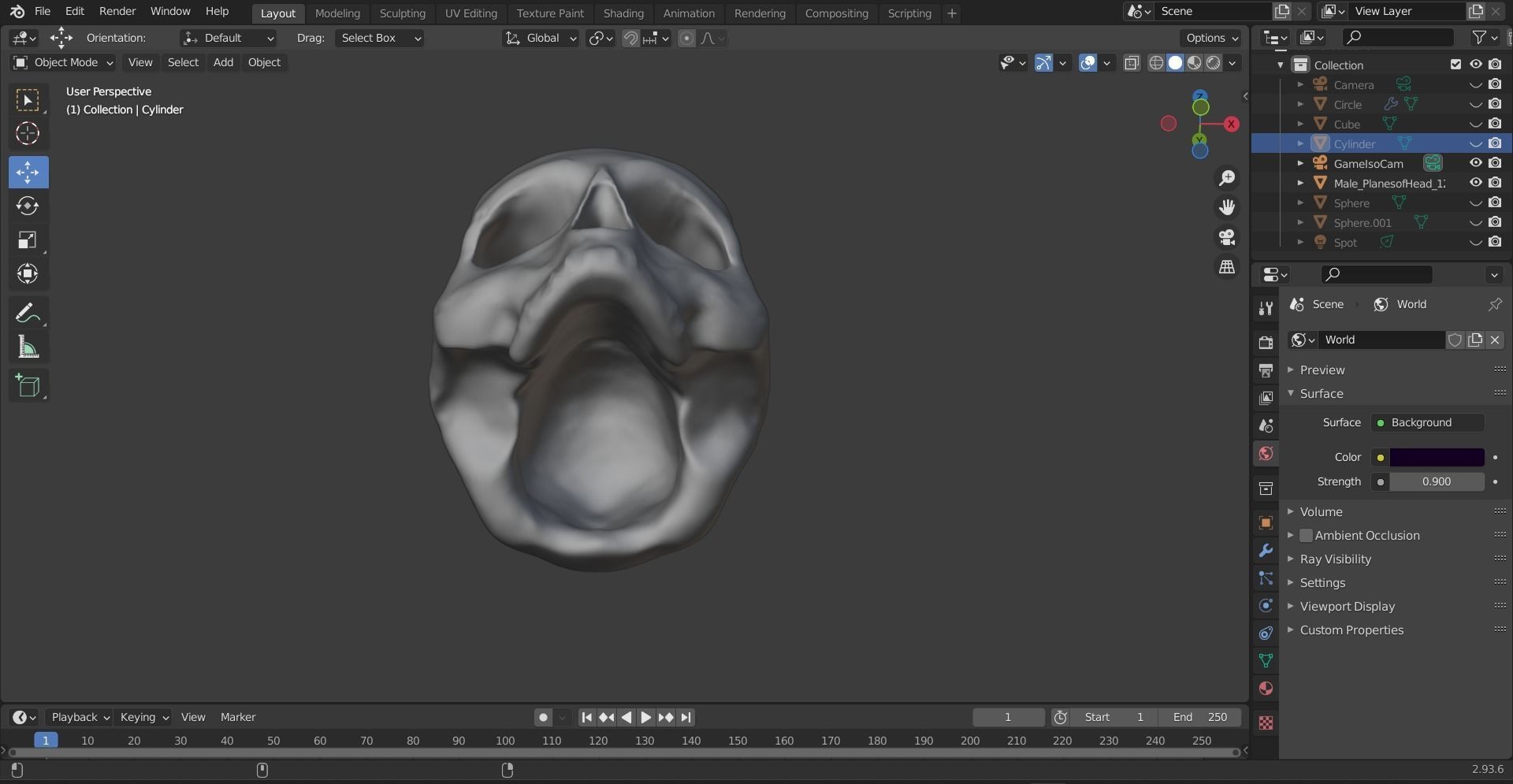Toggle Collection exclude checkbox
1513x784 pixels.
[1455, 65]
